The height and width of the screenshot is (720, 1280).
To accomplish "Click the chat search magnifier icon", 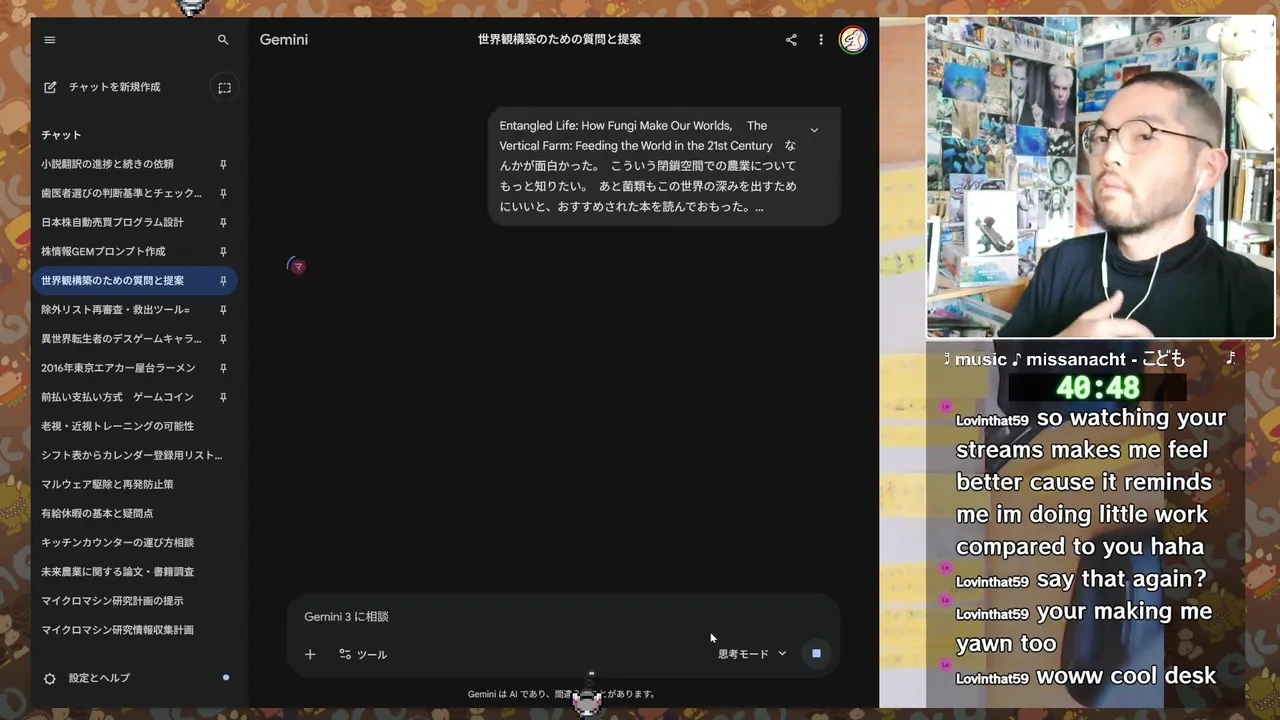I will [x=223, y=40].
